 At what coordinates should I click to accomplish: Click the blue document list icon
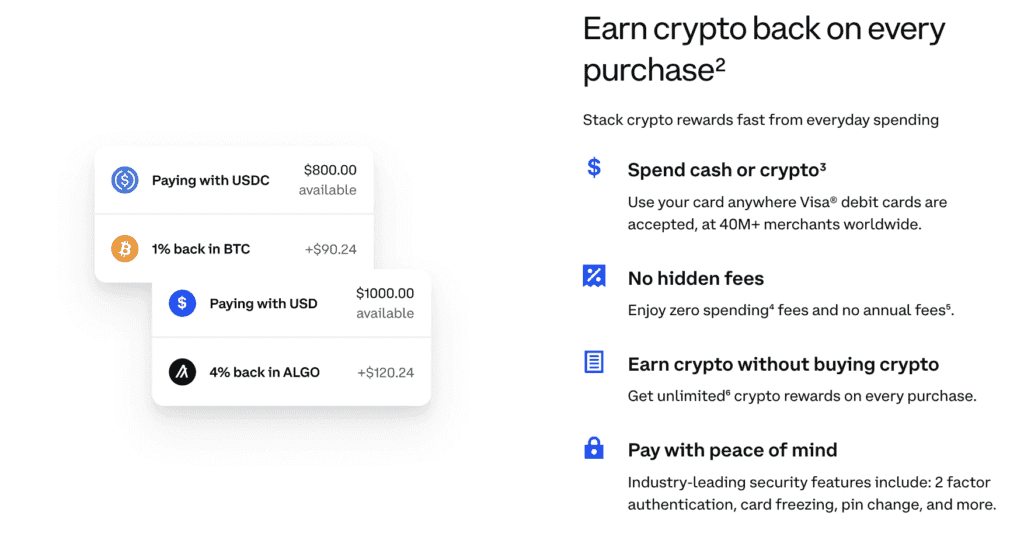(x=594, y=362)
